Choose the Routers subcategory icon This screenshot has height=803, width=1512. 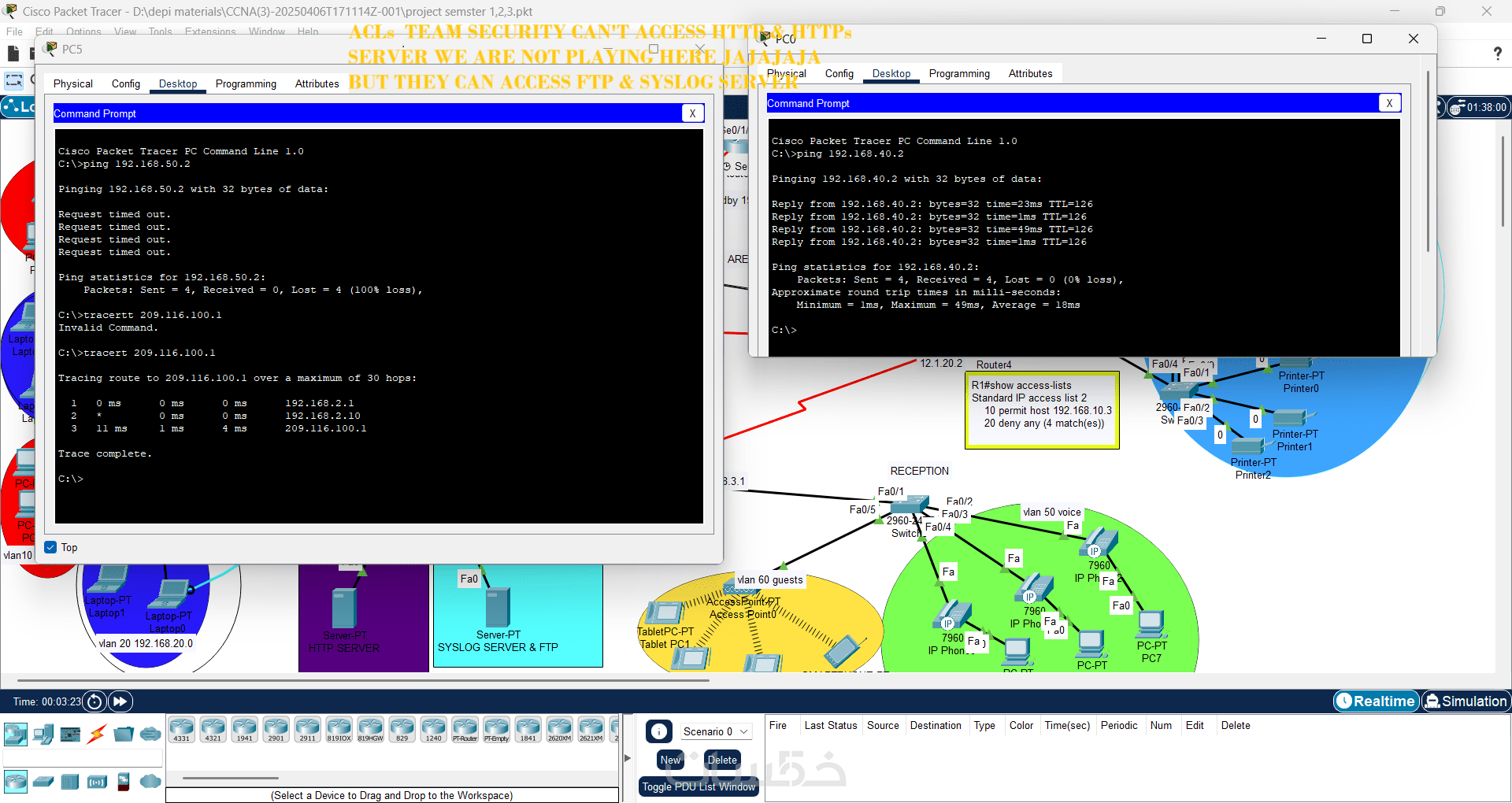[15, 781]
